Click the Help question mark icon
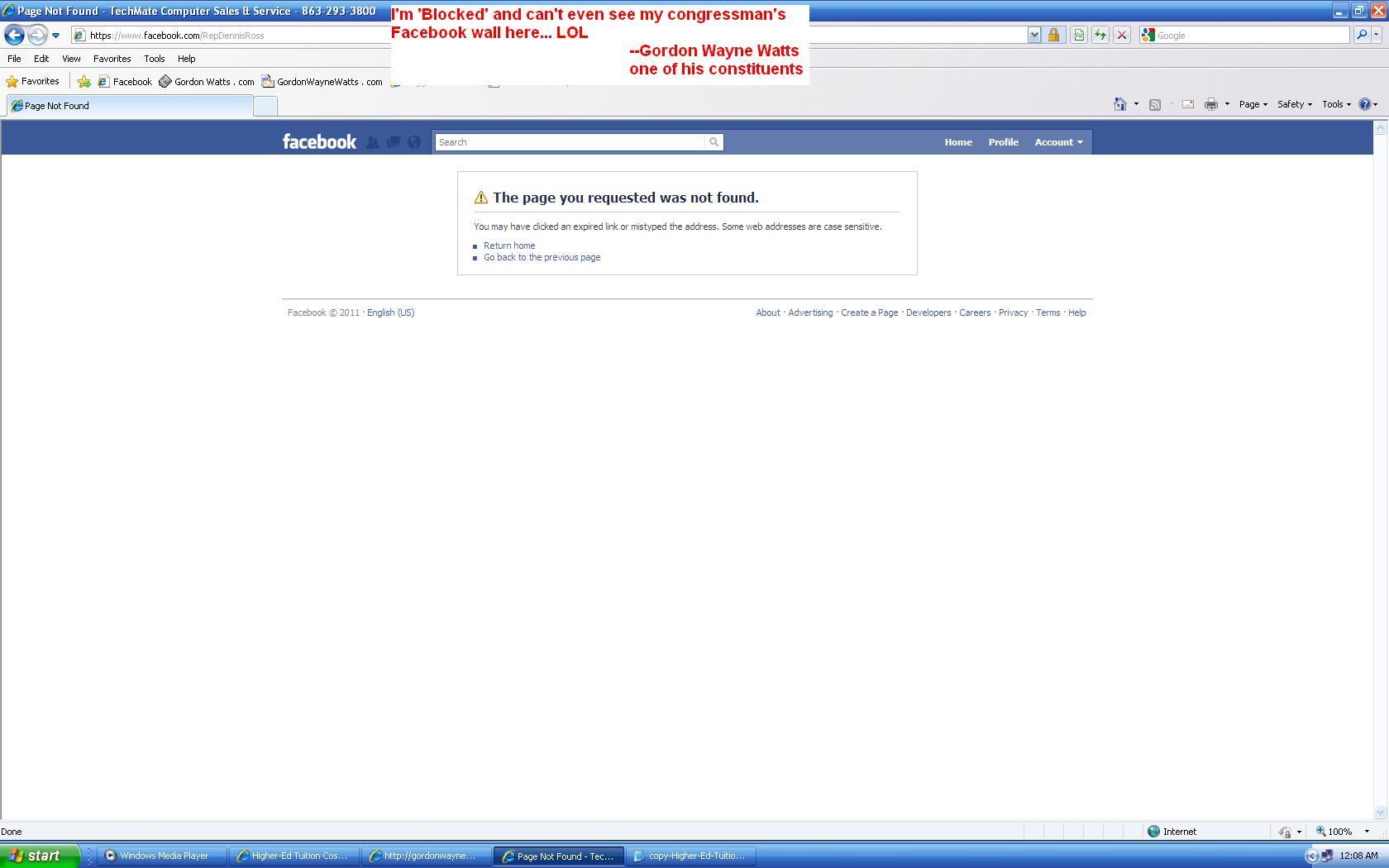 click(1364, 104)
